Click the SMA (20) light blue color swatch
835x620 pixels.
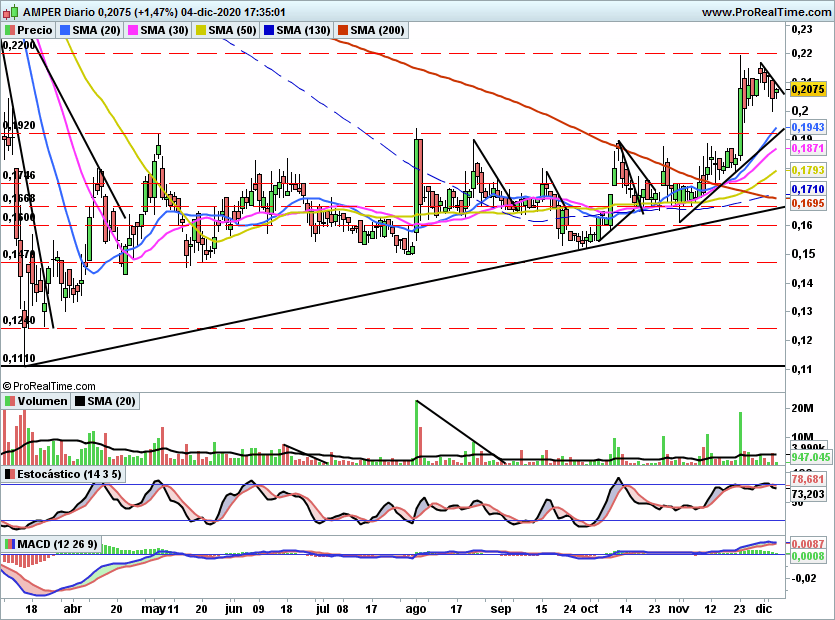pos(66,30)
